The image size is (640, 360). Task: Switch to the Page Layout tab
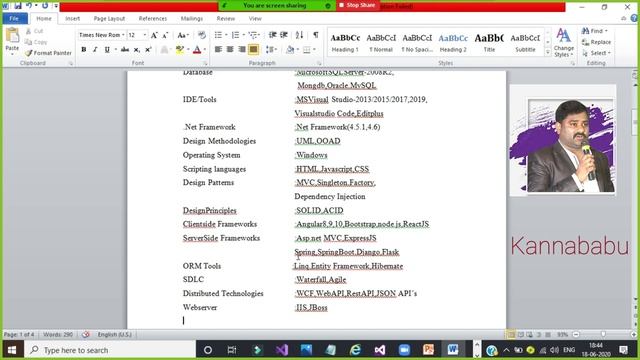click(109, 19)
